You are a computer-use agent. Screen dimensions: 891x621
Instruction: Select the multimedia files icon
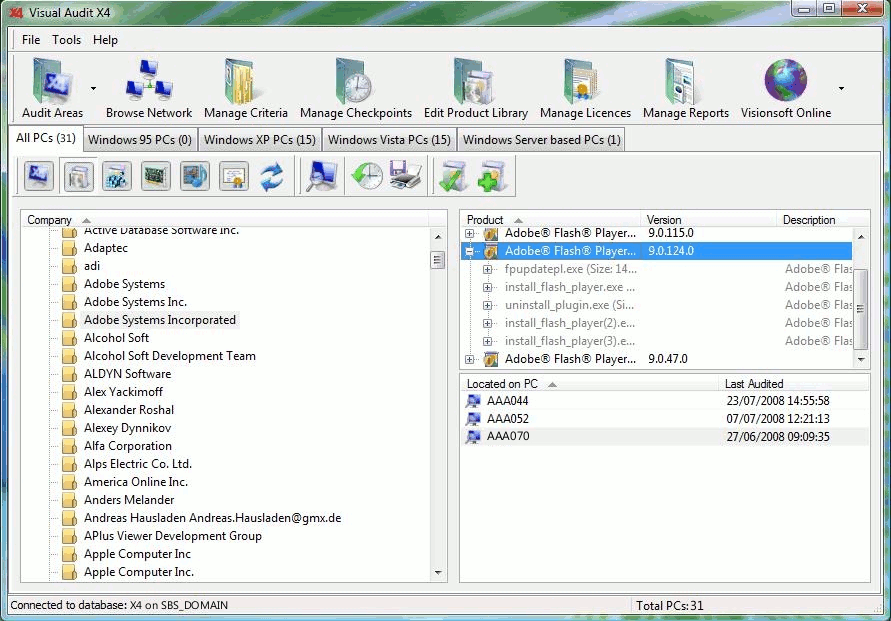194,176
